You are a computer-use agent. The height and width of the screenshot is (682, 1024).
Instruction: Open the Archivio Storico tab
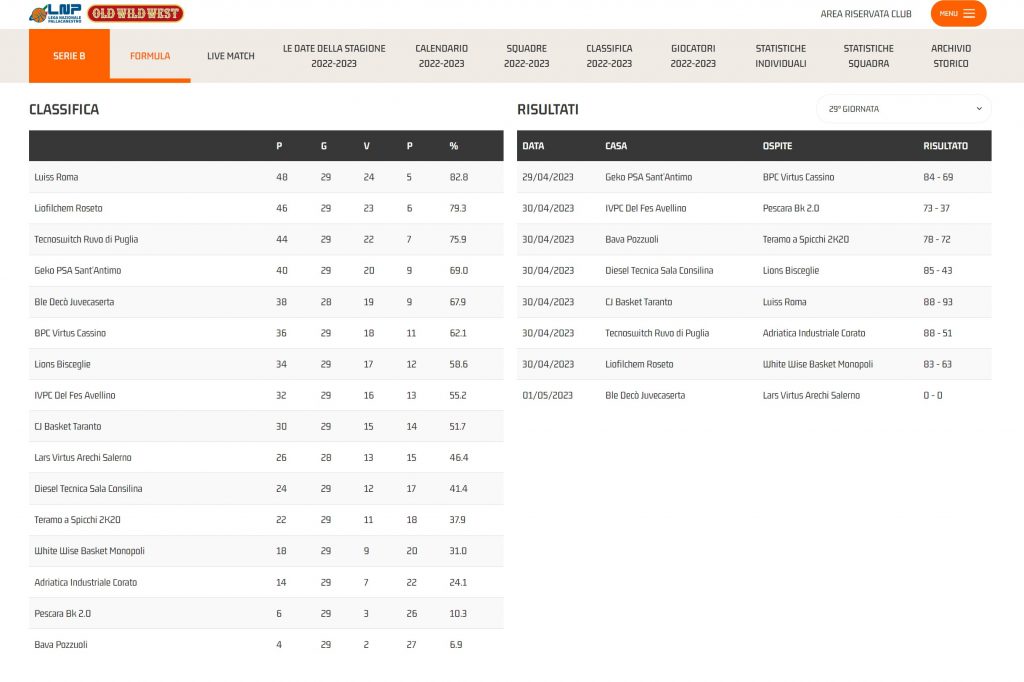coord(951,56)
